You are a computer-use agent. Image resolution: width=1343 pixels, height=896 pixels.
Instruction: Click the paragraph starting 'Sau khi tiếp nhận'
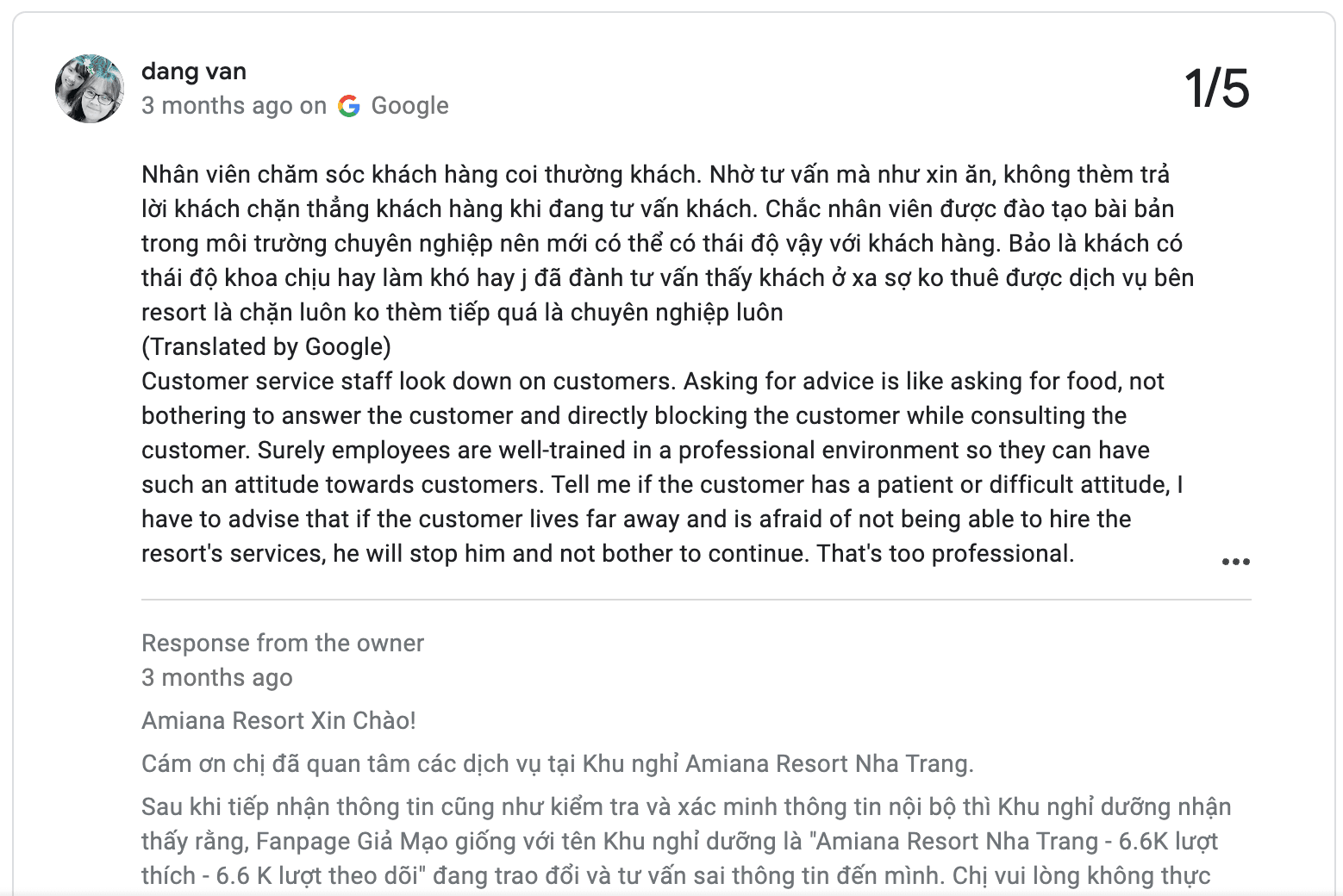685,806
